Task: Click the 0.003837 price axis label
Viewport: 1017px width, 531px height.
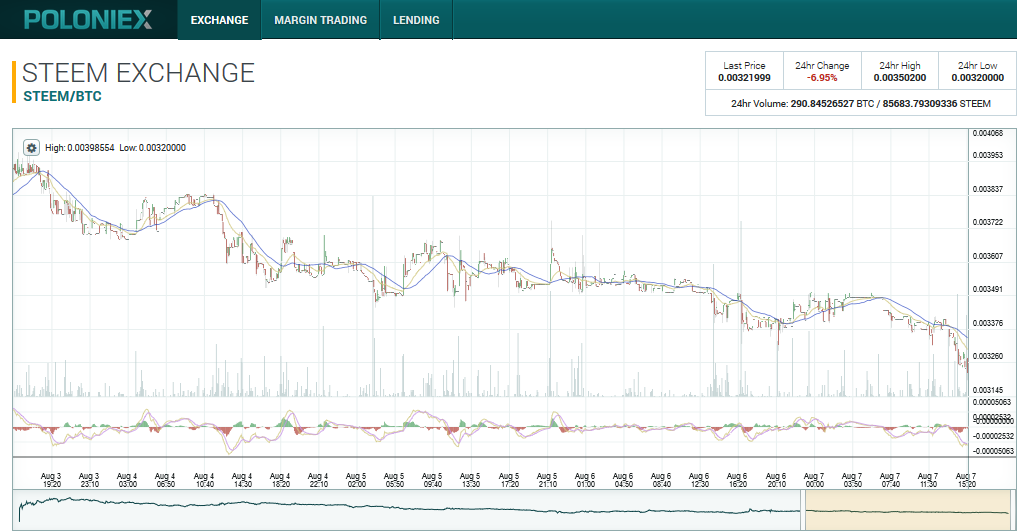Action: [987, 189]
